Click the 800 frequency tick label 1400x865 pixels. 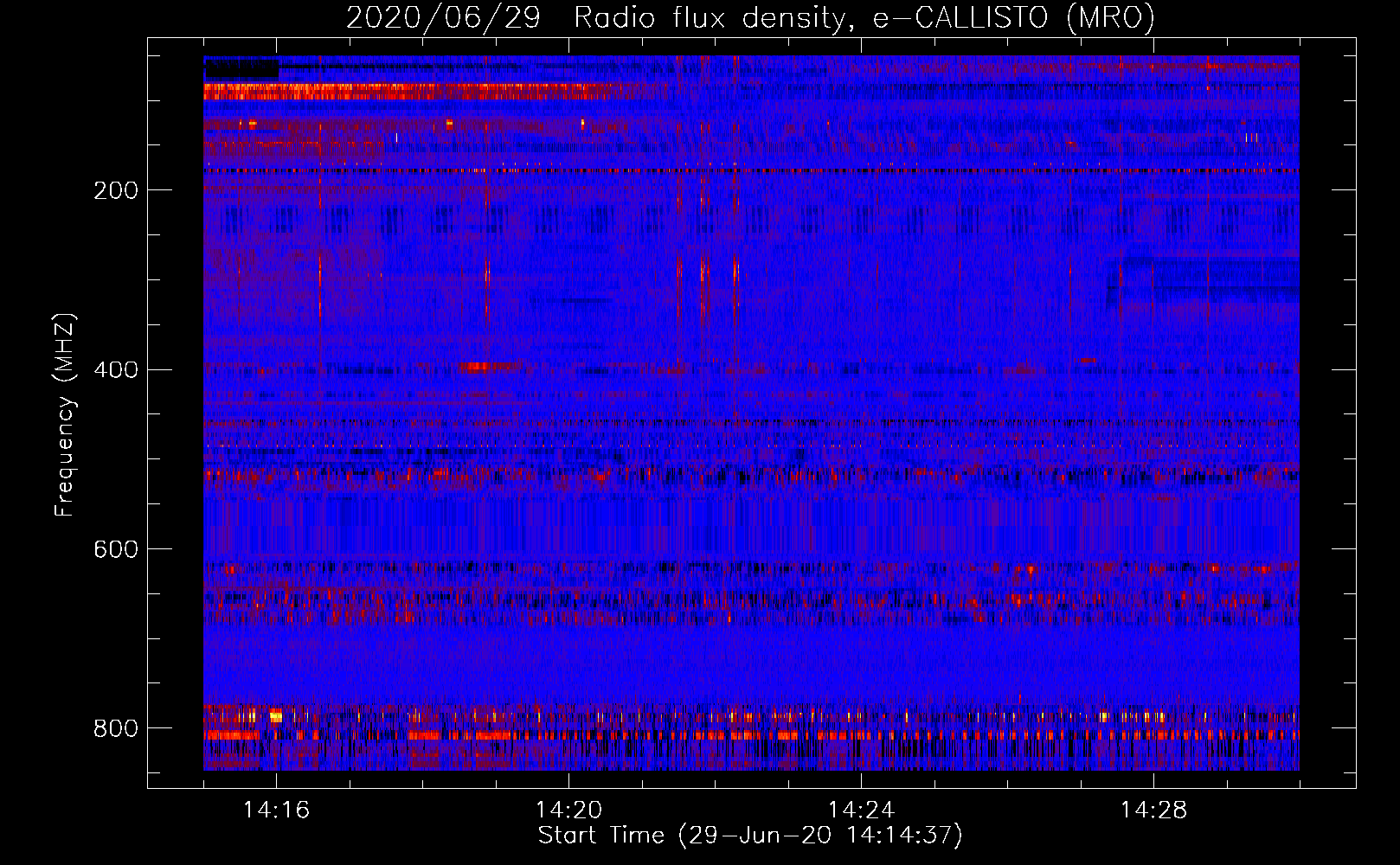[x=115, y=729]
